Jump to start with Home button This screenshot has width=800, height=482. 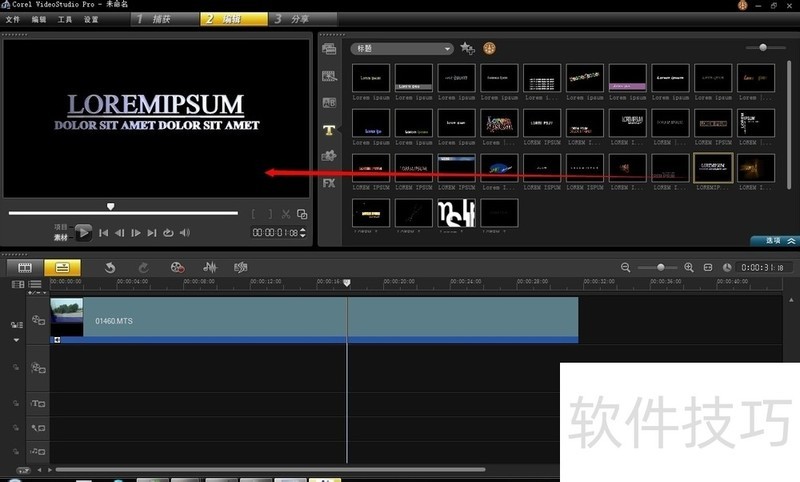[x=104, y=233]
